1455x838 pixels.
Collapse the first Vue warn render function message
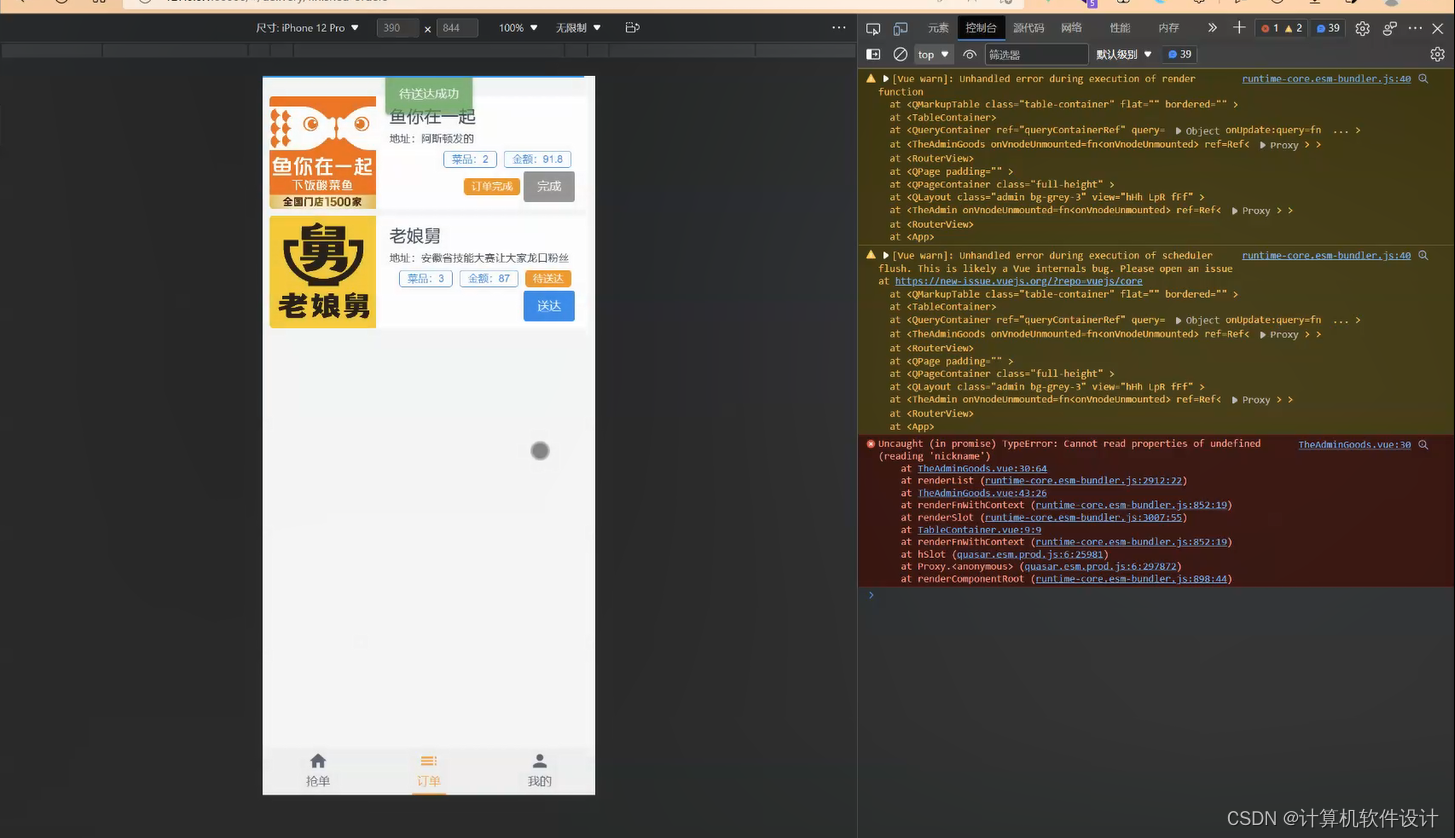(886, 79)
